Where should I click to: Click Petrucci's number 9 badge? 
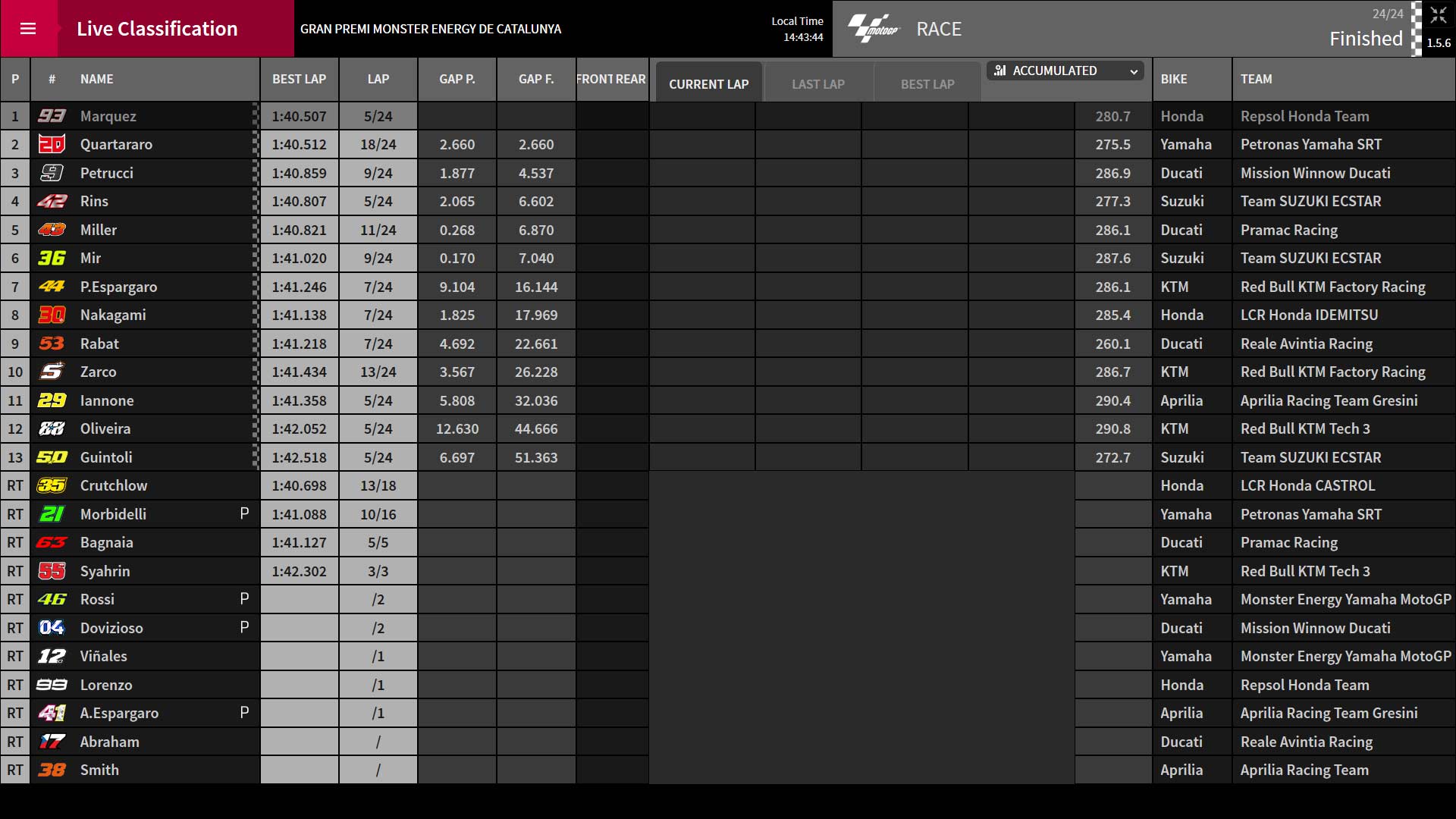52,173
